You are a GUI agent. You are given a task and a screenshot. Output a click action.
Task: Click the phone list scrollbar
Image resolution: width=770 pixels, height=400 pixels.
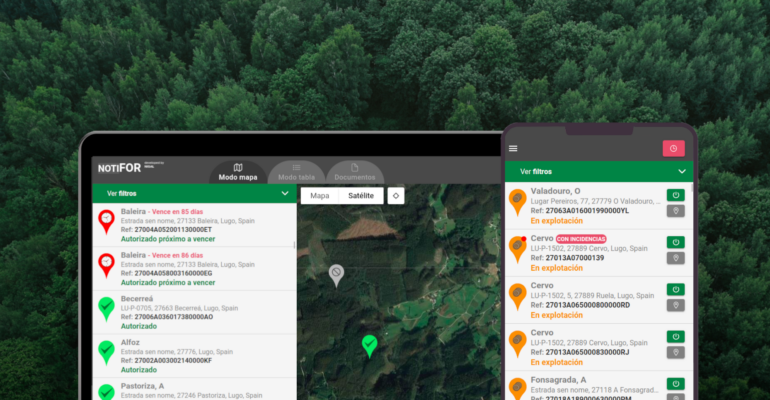[x=692, y=188]
